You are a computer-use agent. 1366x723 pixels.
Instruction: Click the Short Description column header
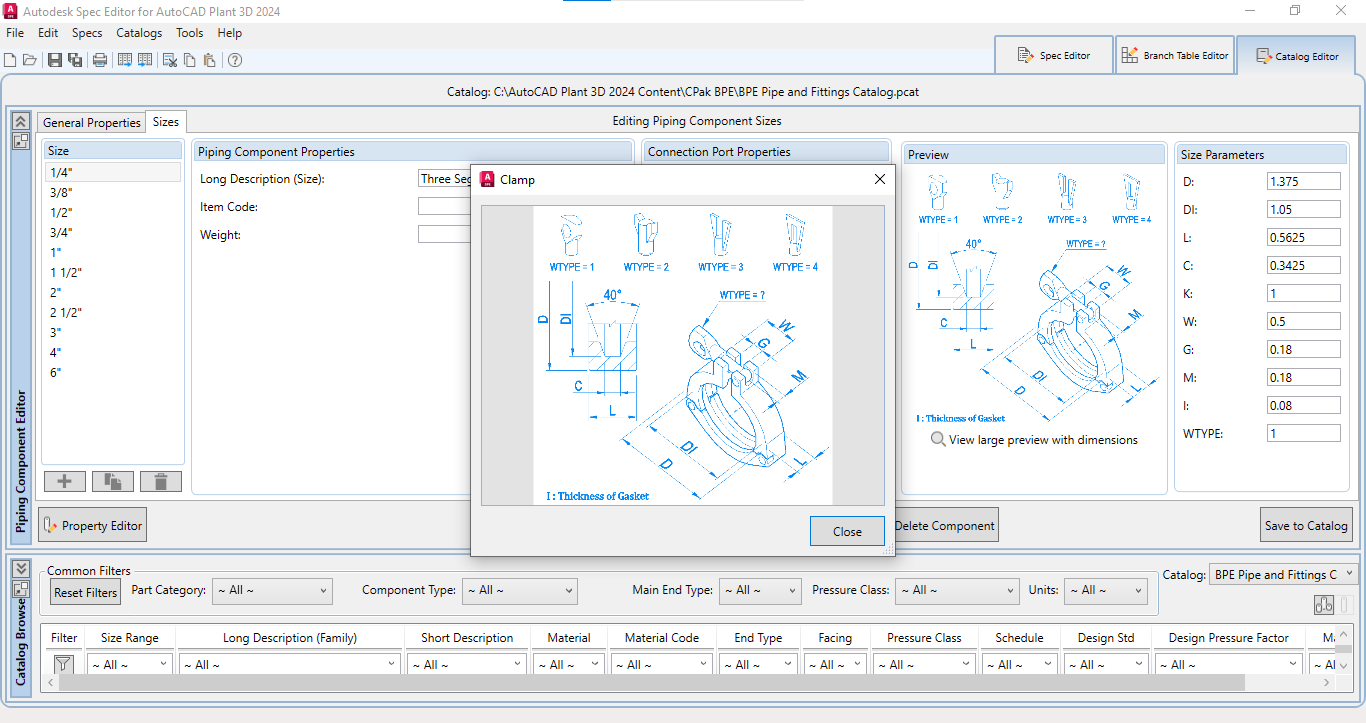pyautogui.click(x=467, y=638)
